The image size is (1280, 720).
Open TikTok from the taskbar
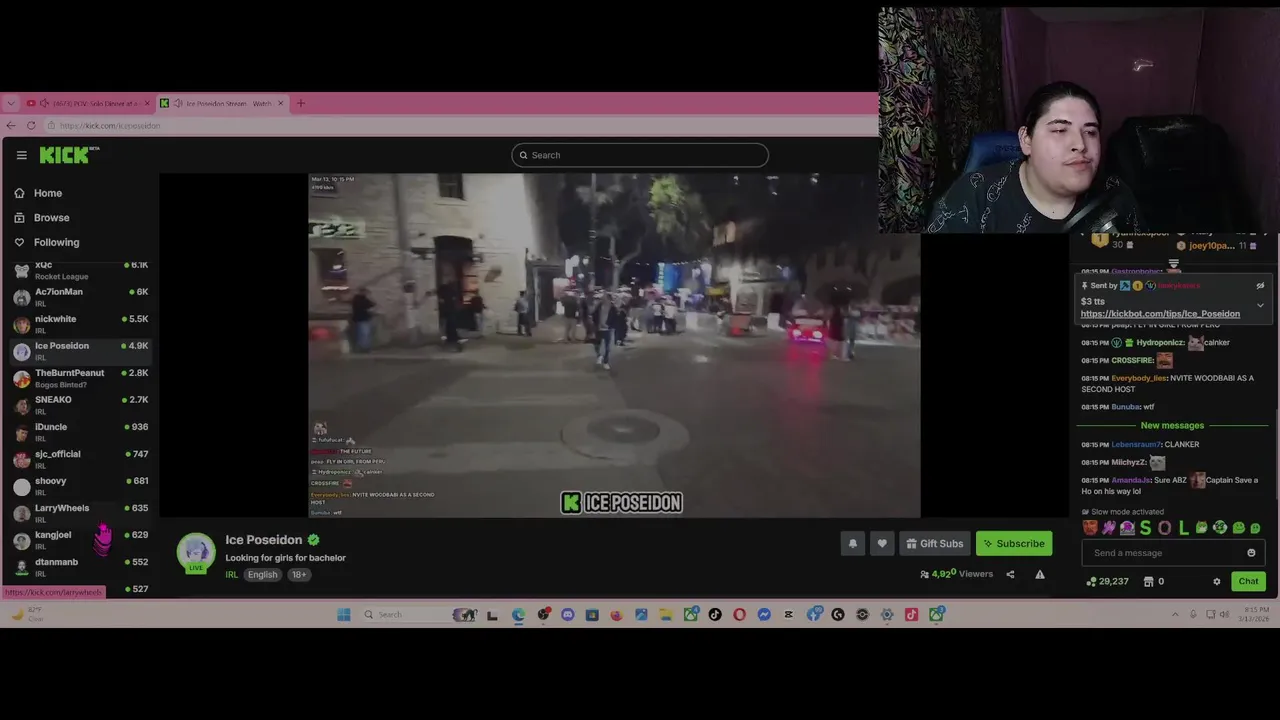715,615
